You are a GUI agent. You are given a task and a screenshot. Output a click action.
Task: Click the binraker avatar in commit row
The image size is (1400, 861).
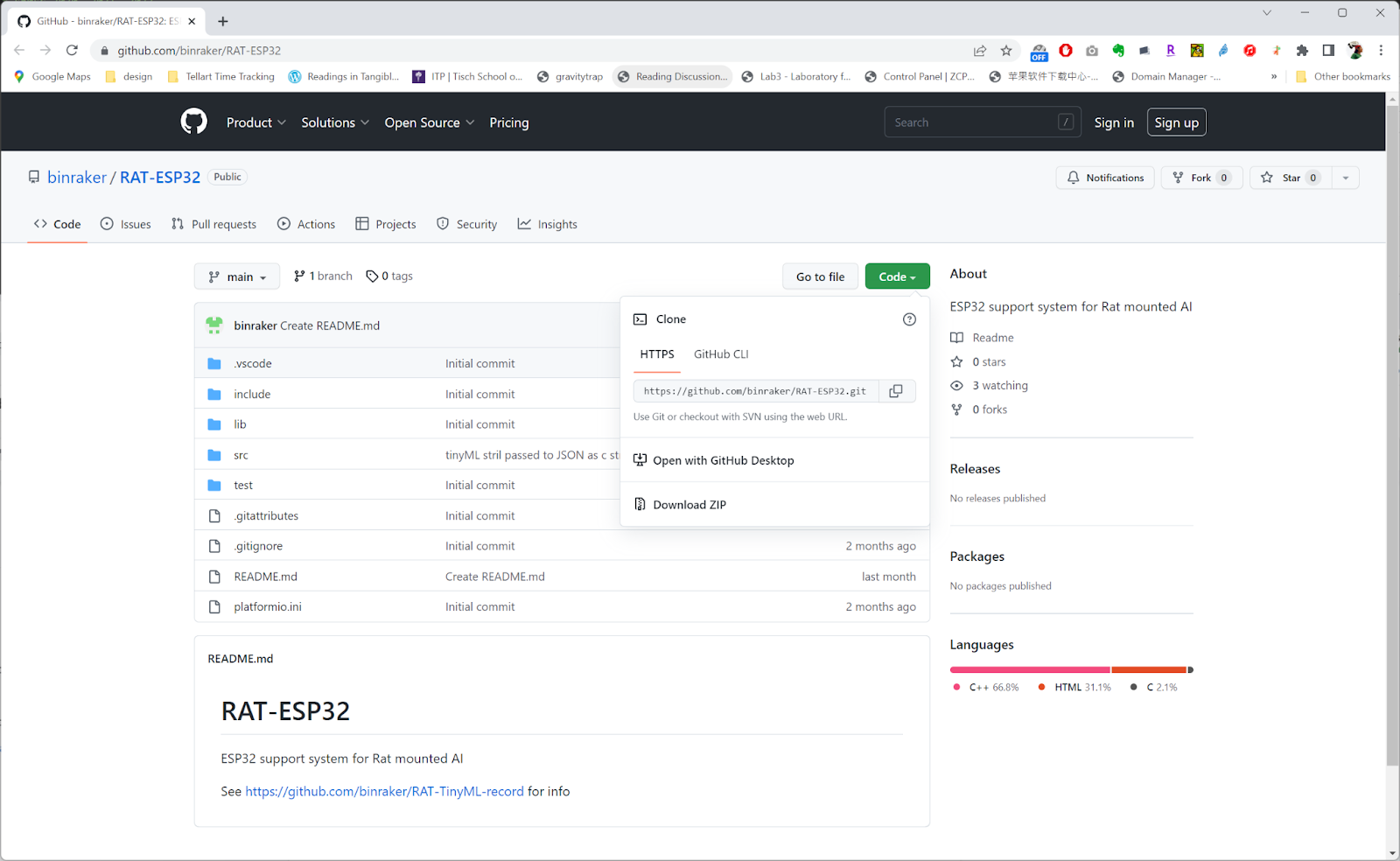pos(214,325)
